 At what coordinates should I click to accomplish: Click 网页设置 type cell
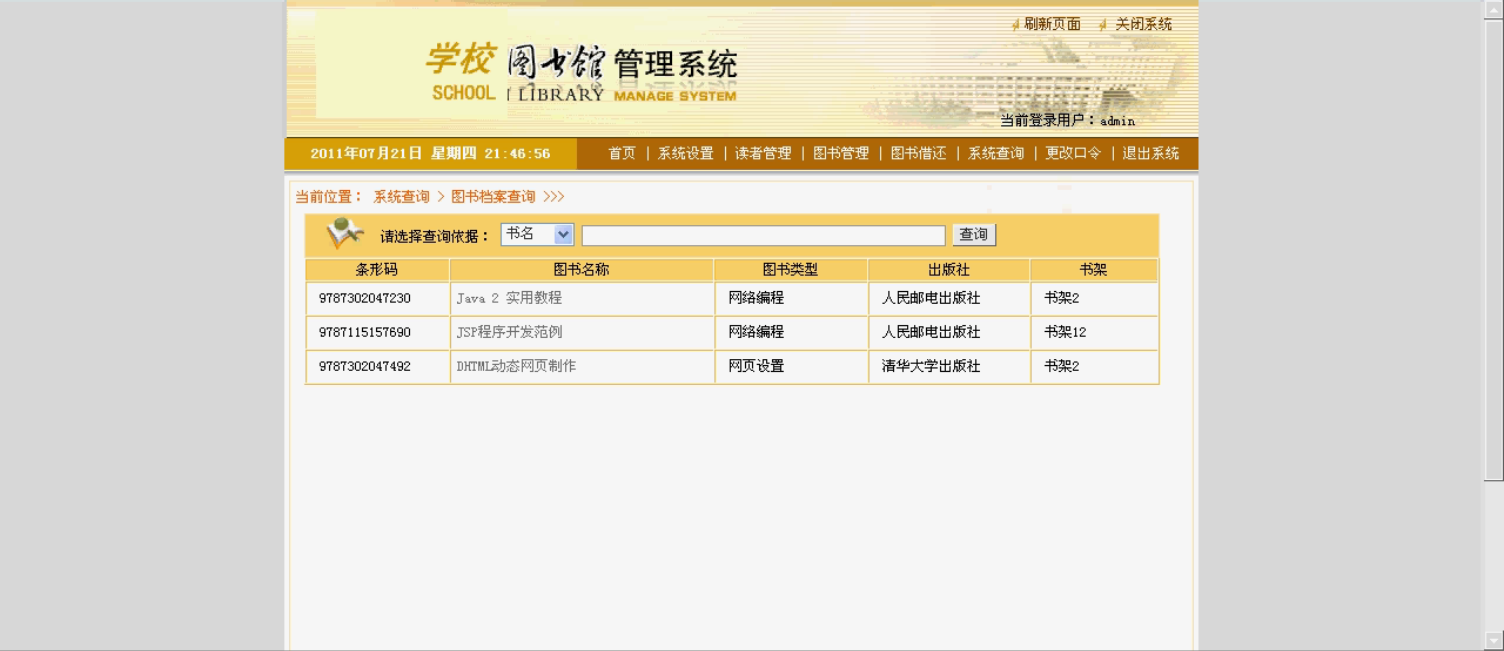coord(791,366)
